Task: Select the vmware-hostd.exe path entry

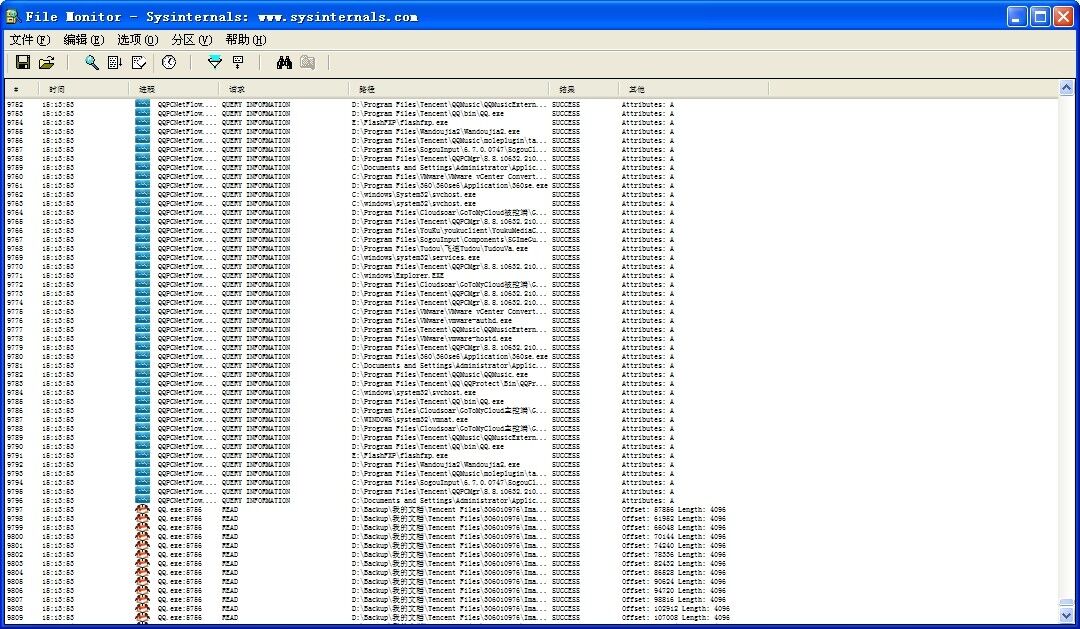Action: 431,338
